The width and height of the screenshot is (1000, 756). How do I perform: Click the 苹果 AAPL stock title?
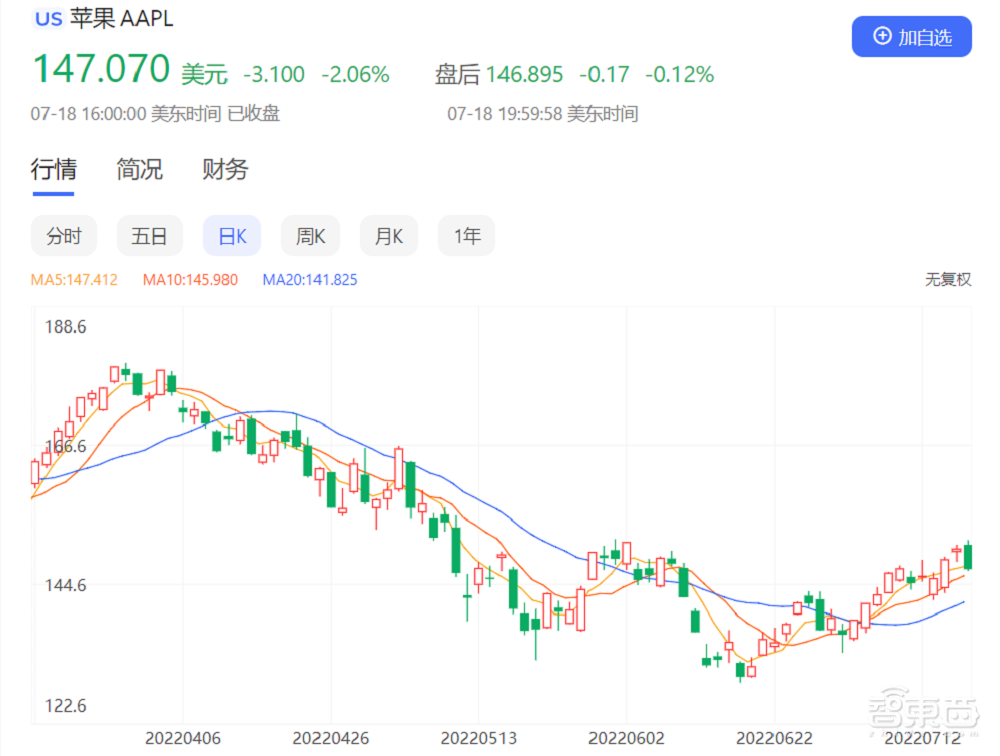point(120,18)
